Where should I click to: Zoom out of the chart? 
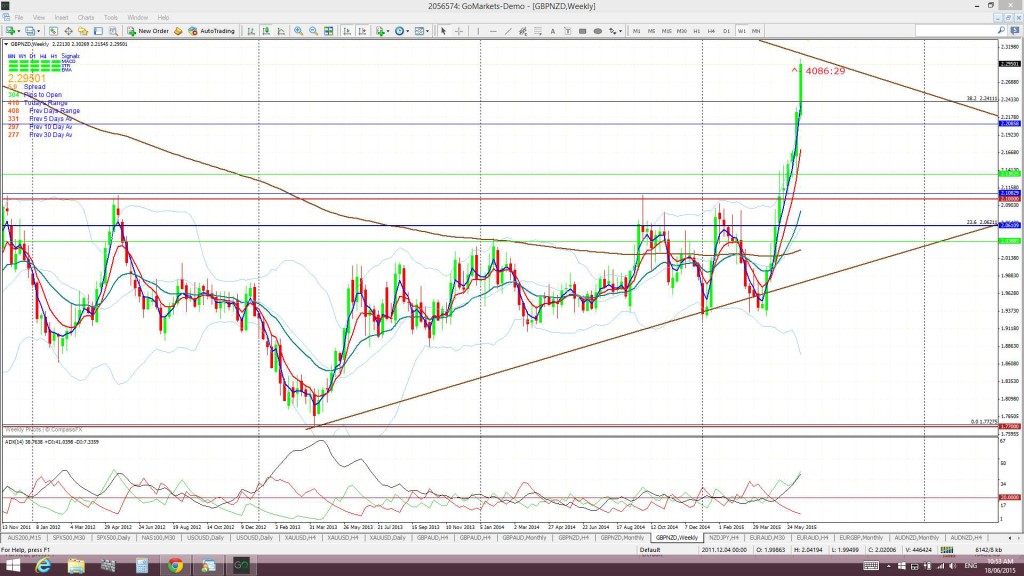coord(313,31)
